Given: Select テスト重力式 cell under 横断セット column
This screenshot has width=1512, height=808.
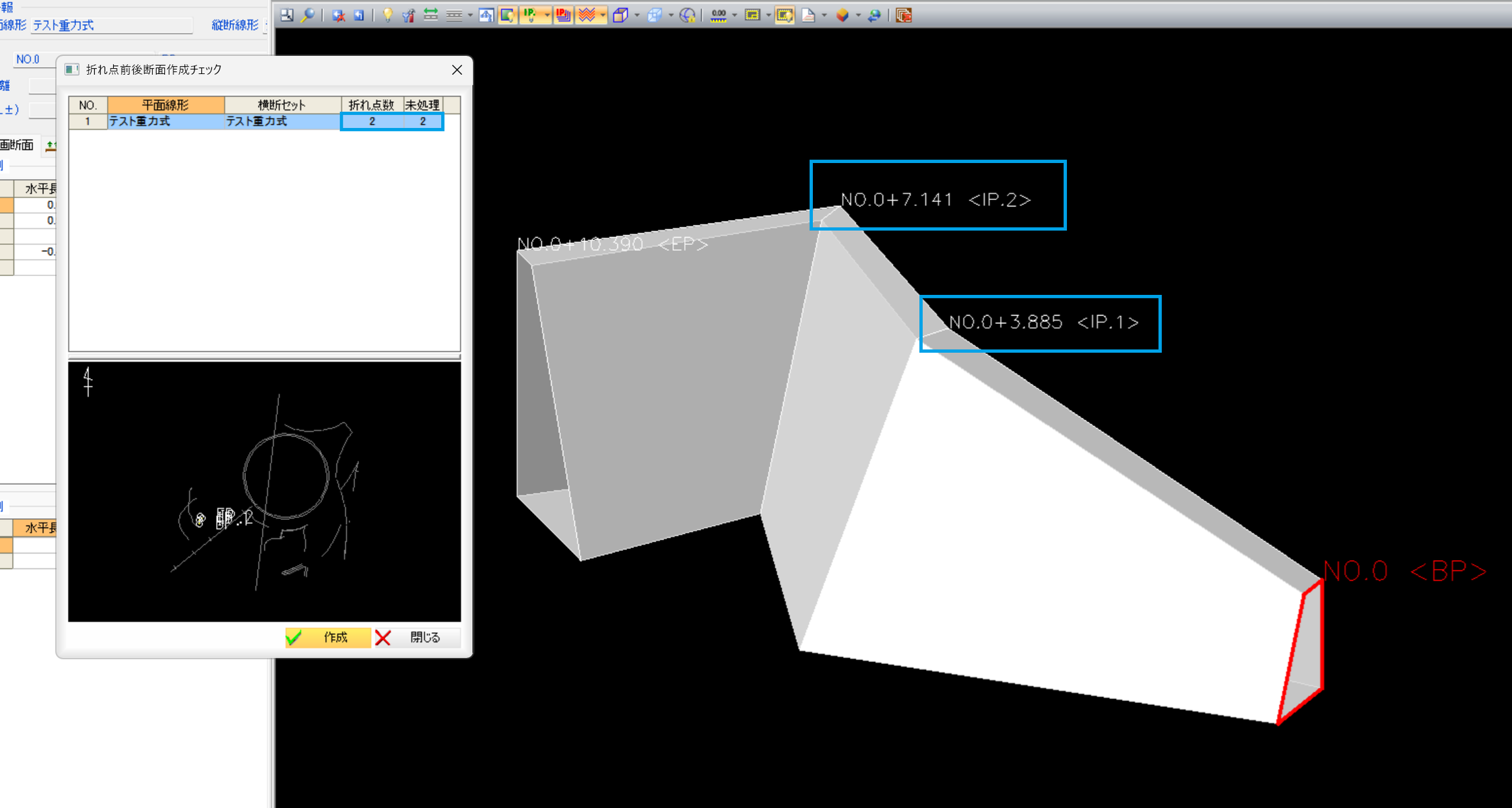Looking at the screenshot, I should pyautogui.click(x=282, y=122).
